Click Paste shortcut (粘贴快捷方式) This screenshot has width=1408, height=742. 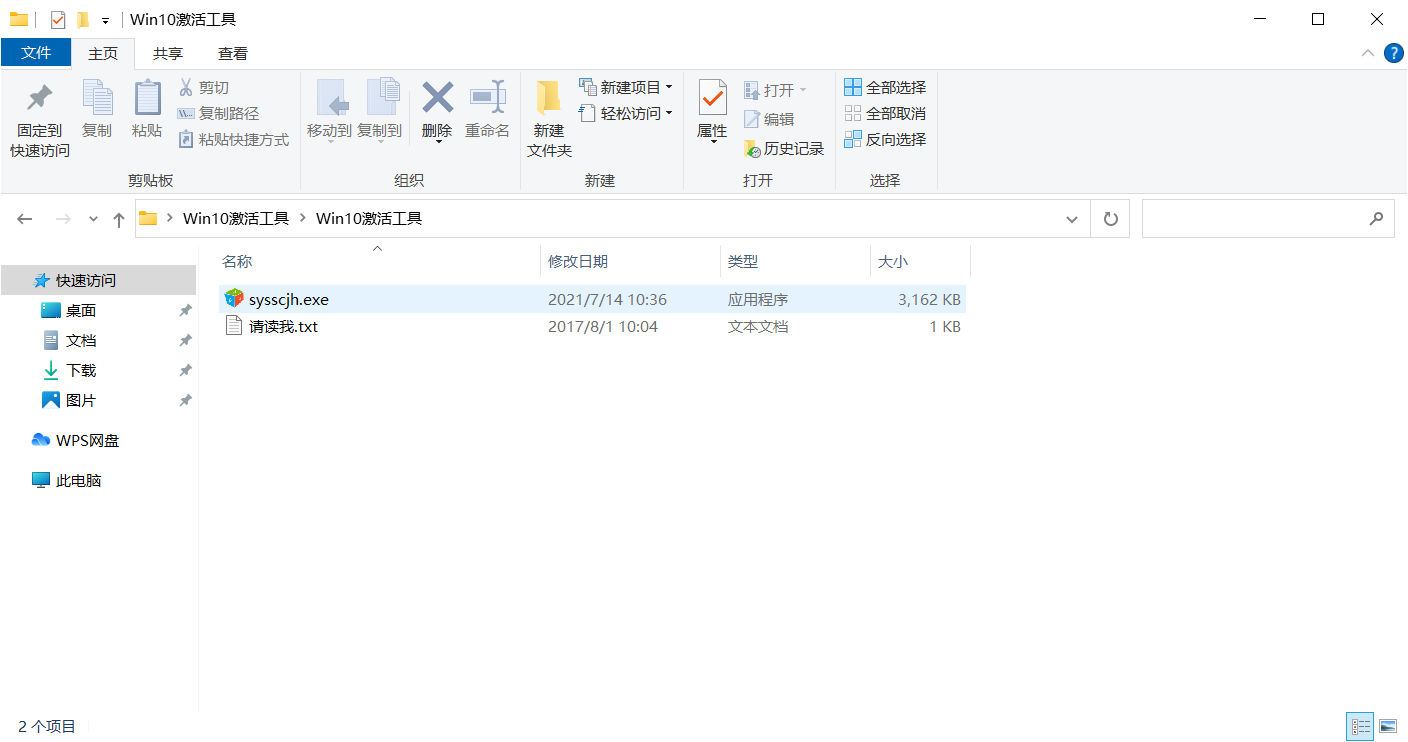[x=233, y=140]
